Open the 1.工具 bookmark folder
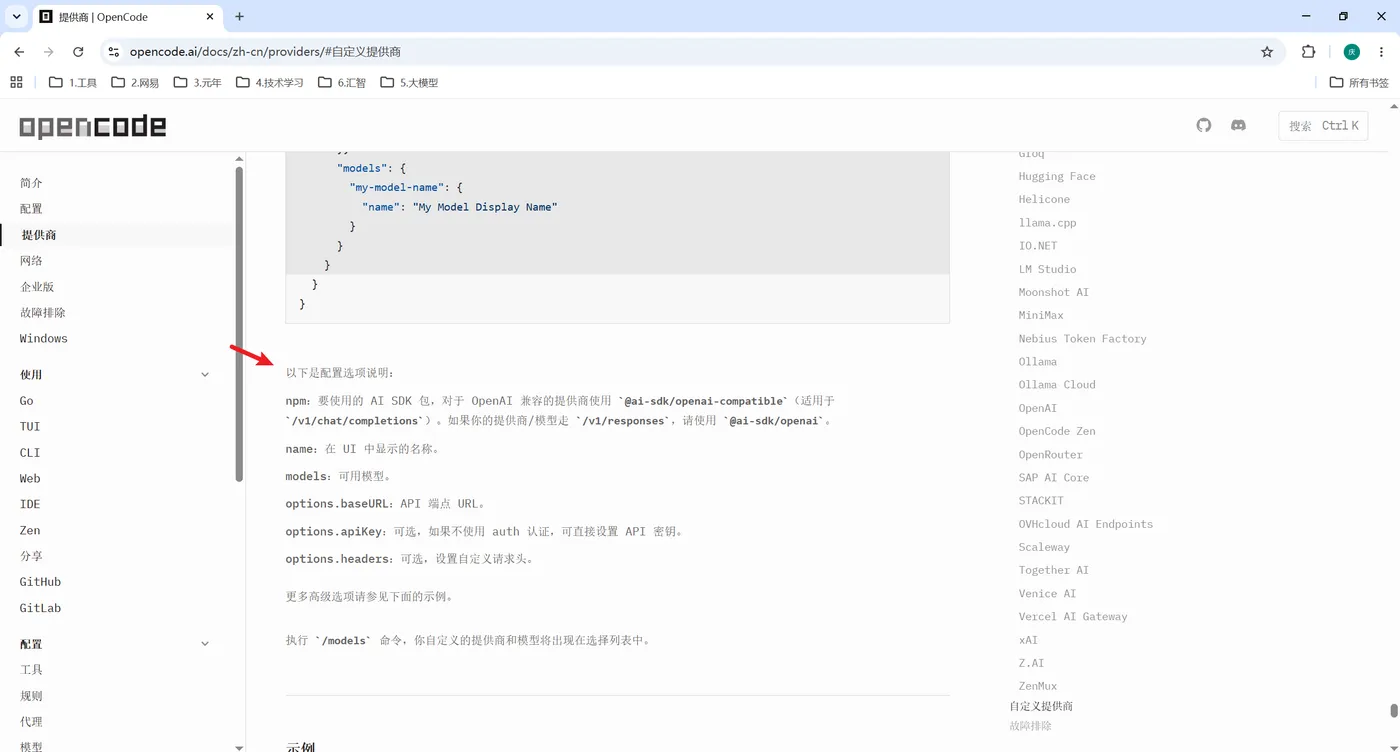1400x752 pixels. 73,82
